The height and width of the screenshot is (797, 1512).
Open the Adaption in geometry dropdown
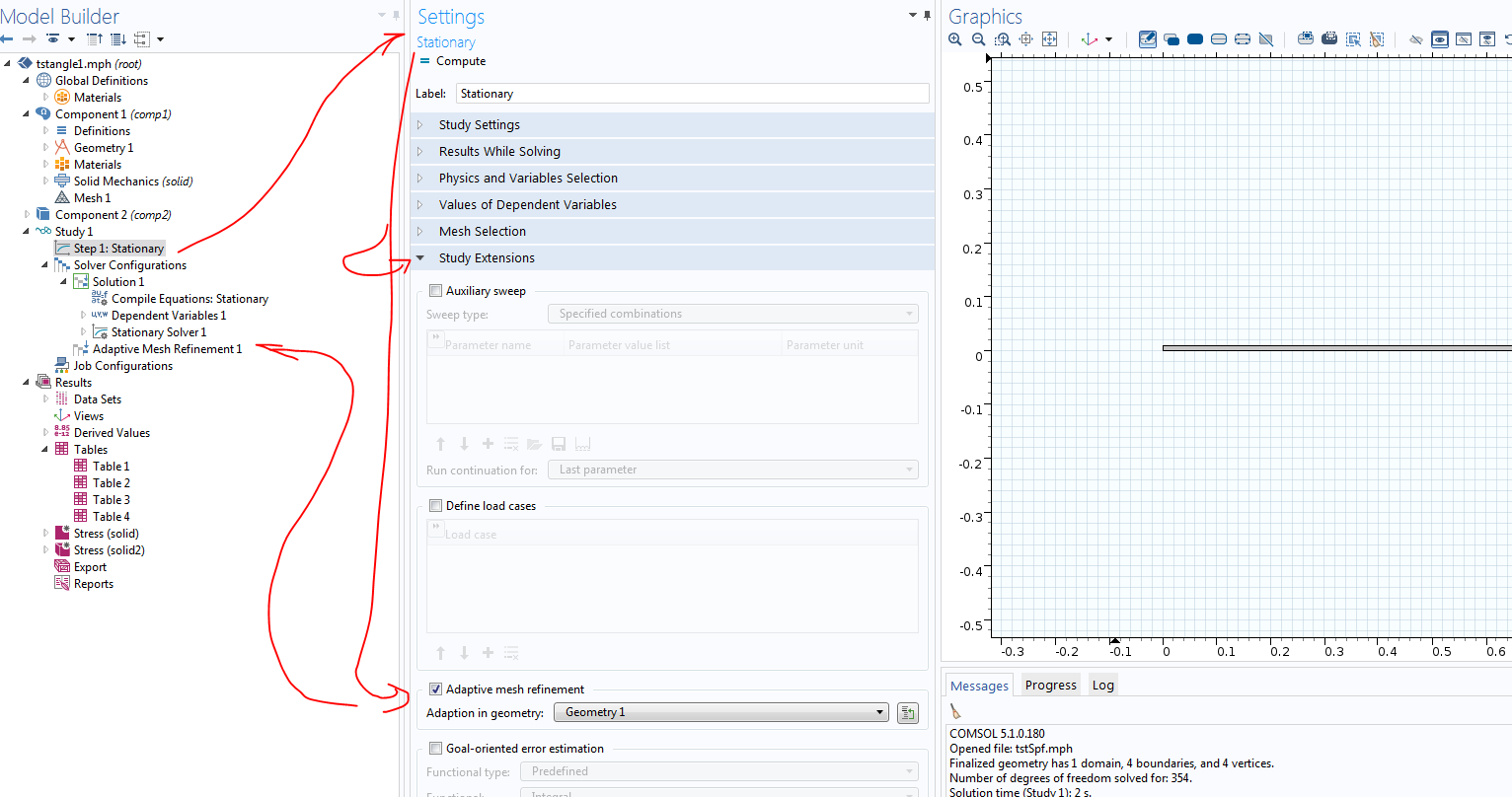coord(721,712)
